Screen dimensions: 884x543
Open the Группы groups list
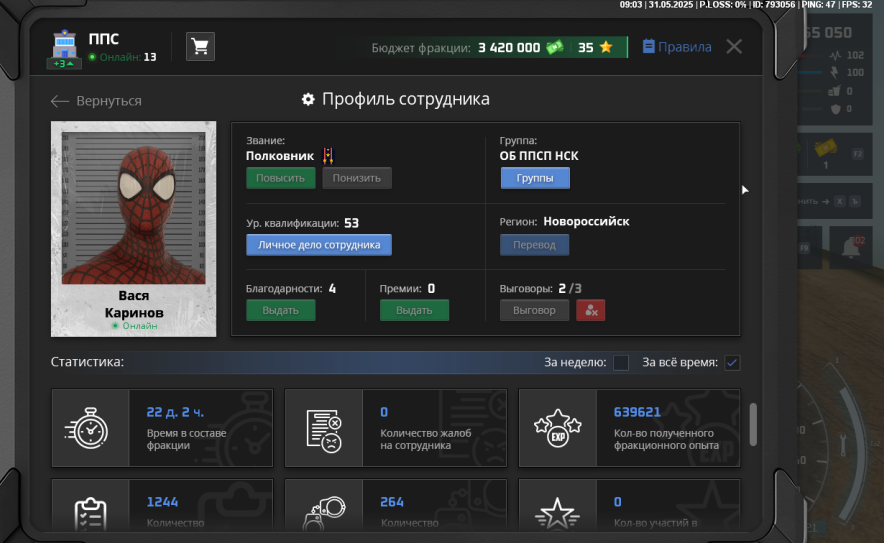click(x=535, y=178)
